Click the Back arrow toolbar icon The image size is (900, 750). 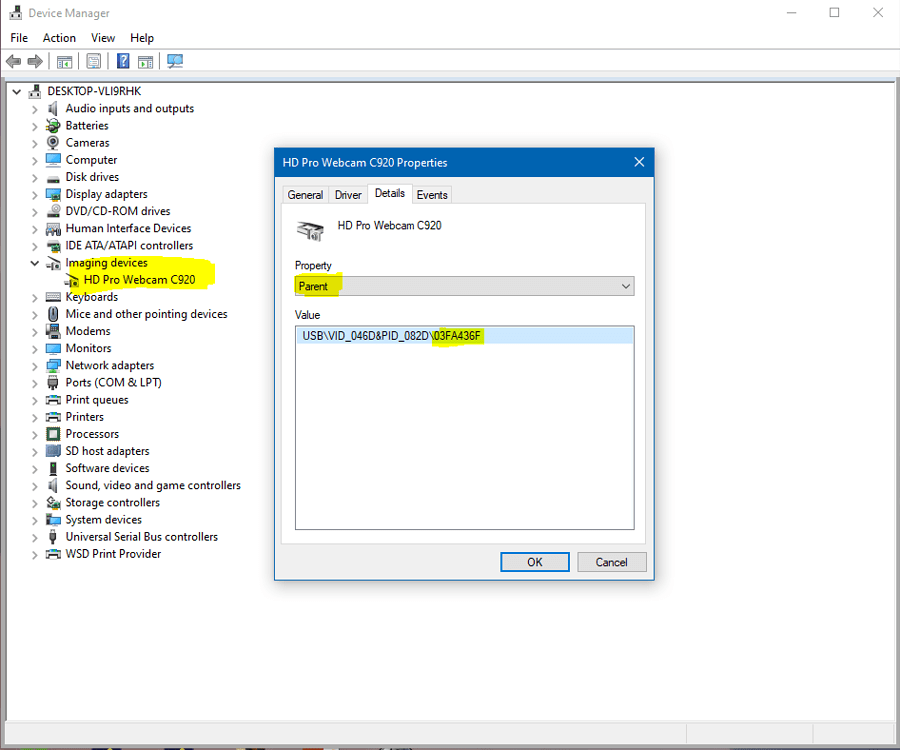[13, 61]
